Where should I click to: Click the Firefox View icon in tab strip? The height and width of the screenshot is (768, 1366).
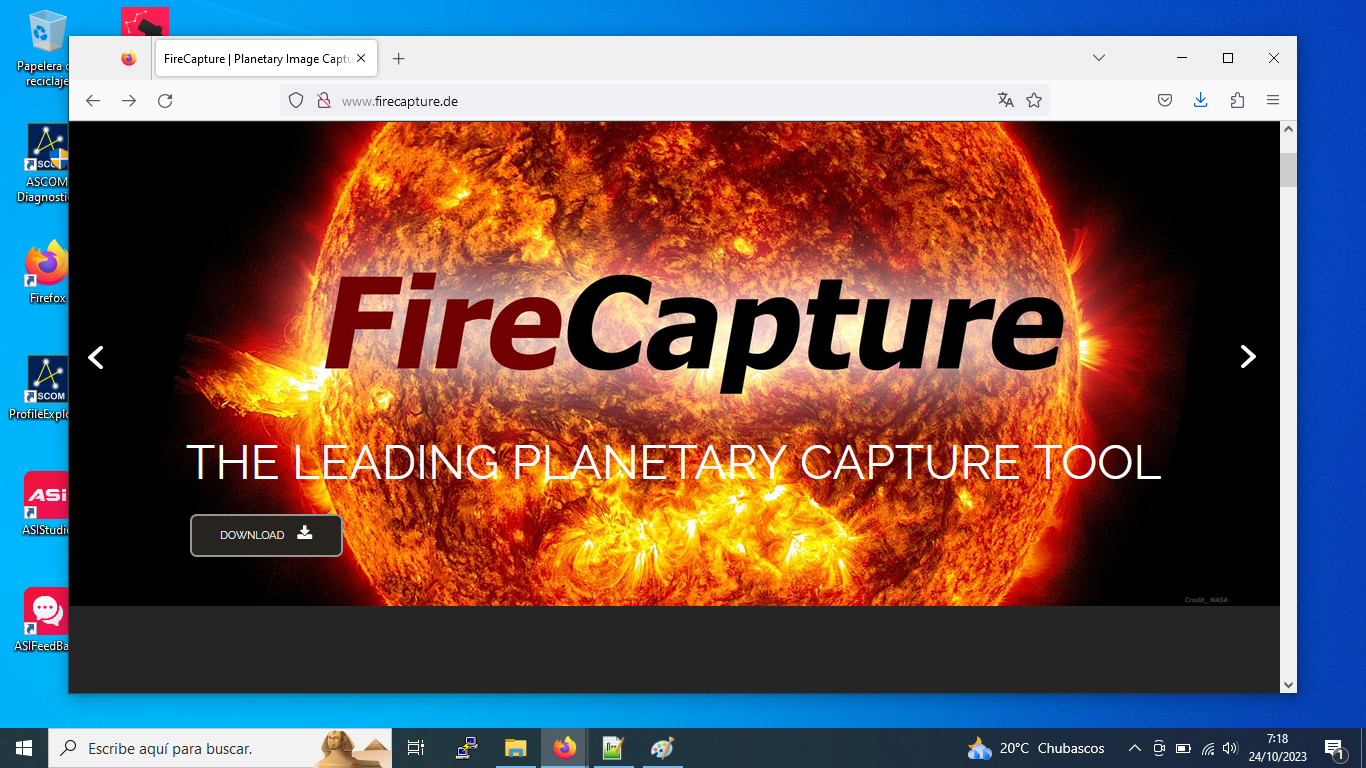(x=128, y=59)
